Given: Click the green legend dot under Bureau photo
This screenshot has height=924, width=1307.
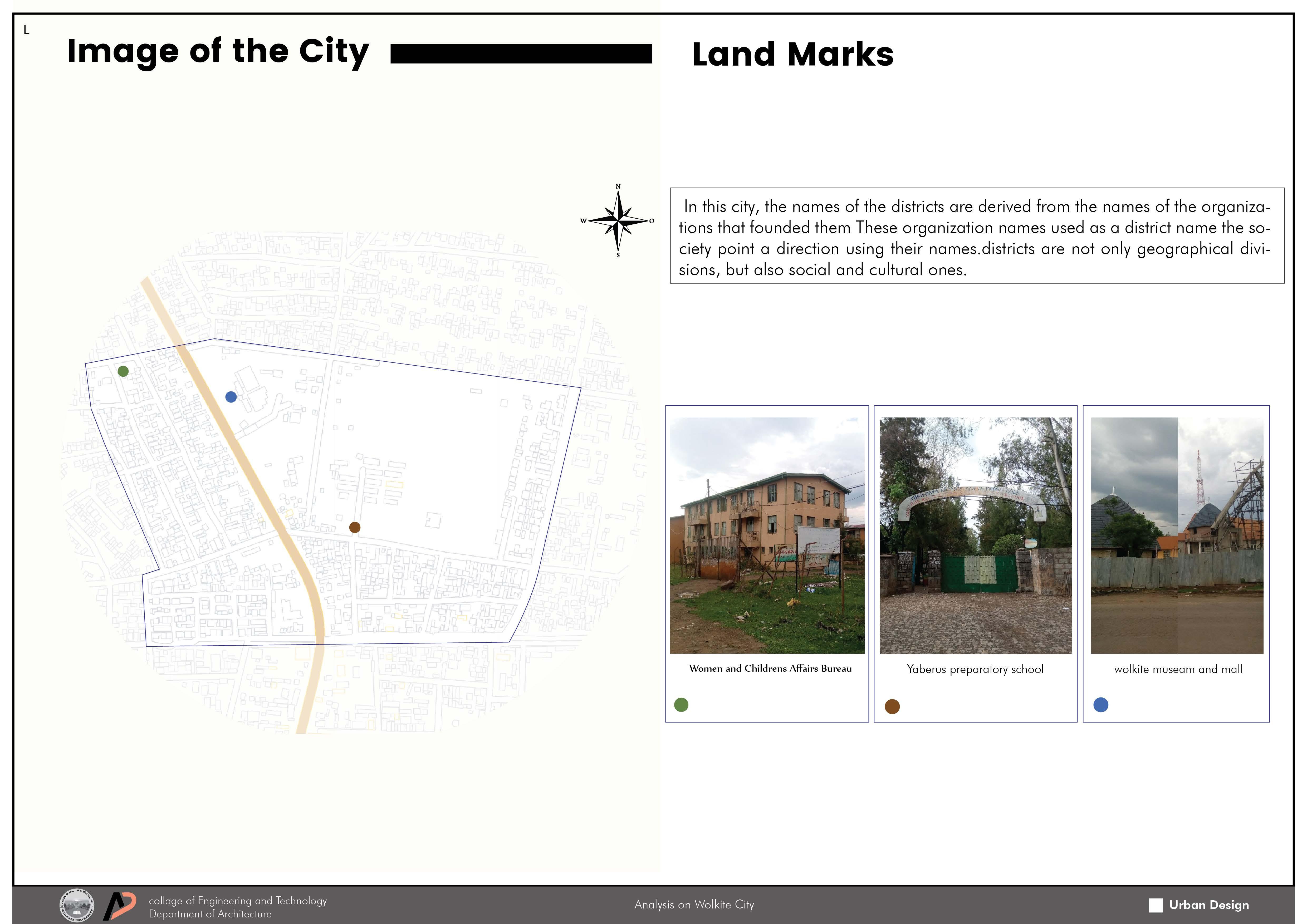Looking at the screenshot, I should tap(681, 705).
